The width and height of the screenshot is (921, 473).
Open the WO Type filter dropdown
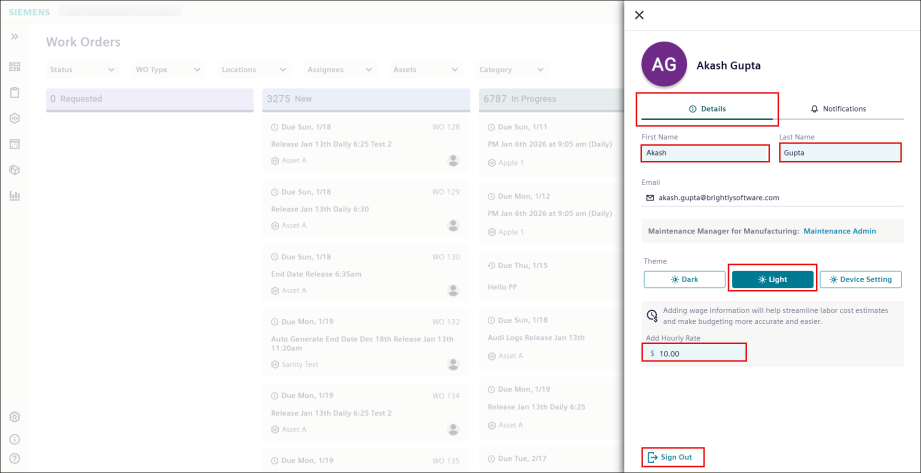[x=169, y=69]
